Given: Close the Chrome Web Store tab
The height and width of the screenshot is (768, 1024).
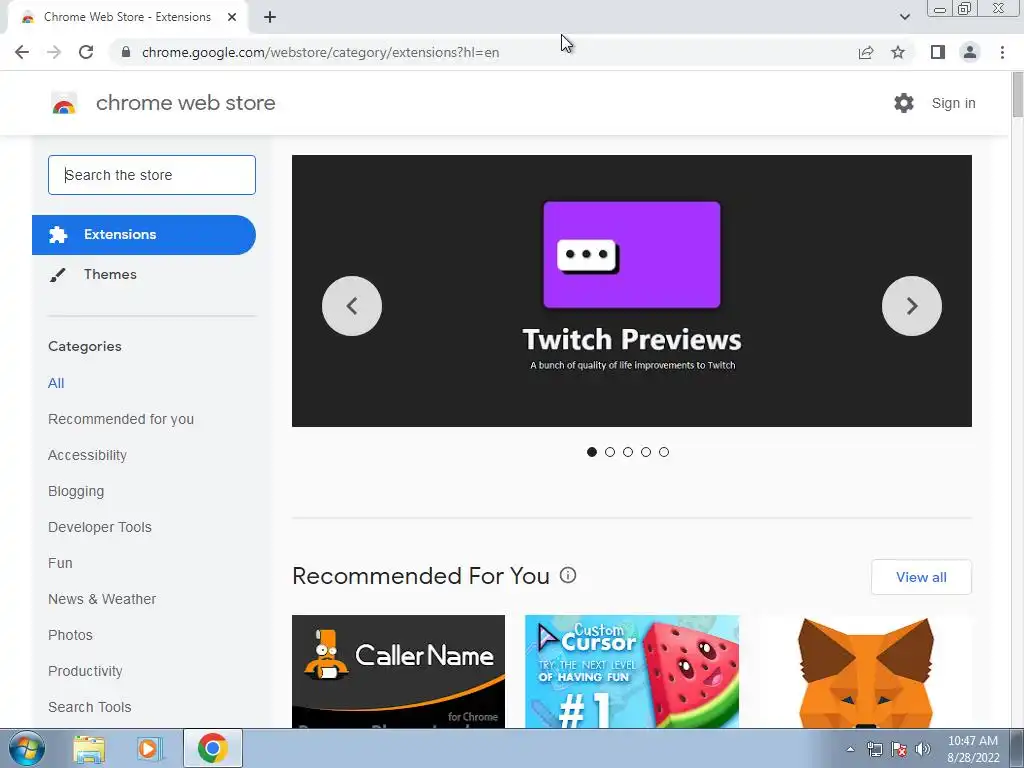Looking at the screenshot, I should tap(232, 18).
